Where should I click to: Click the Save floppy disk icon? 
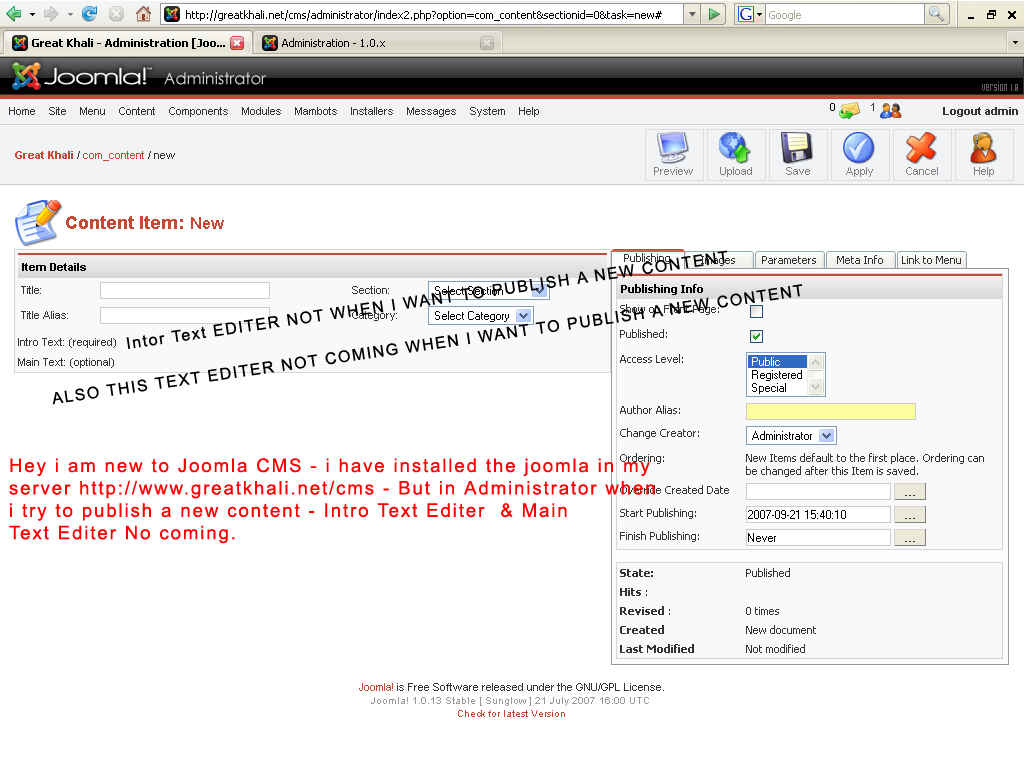(797, 154)
